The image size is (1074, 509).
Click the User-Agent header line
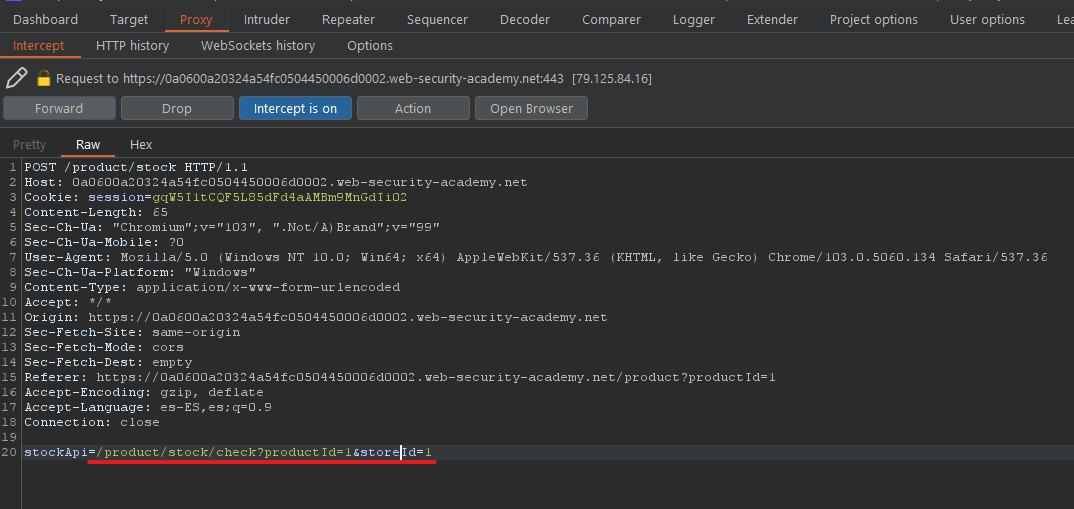pyautogui.click(x=536, y=257)
